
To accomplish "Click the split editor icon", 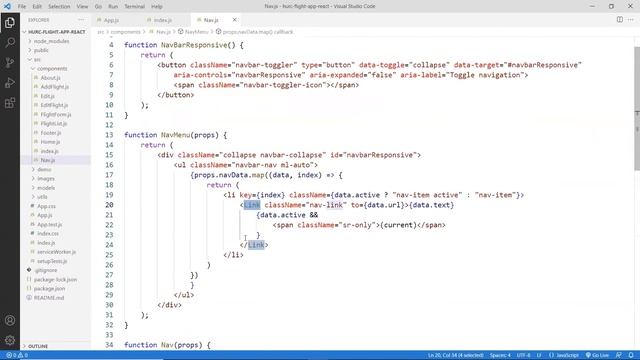I will [620, 20].
